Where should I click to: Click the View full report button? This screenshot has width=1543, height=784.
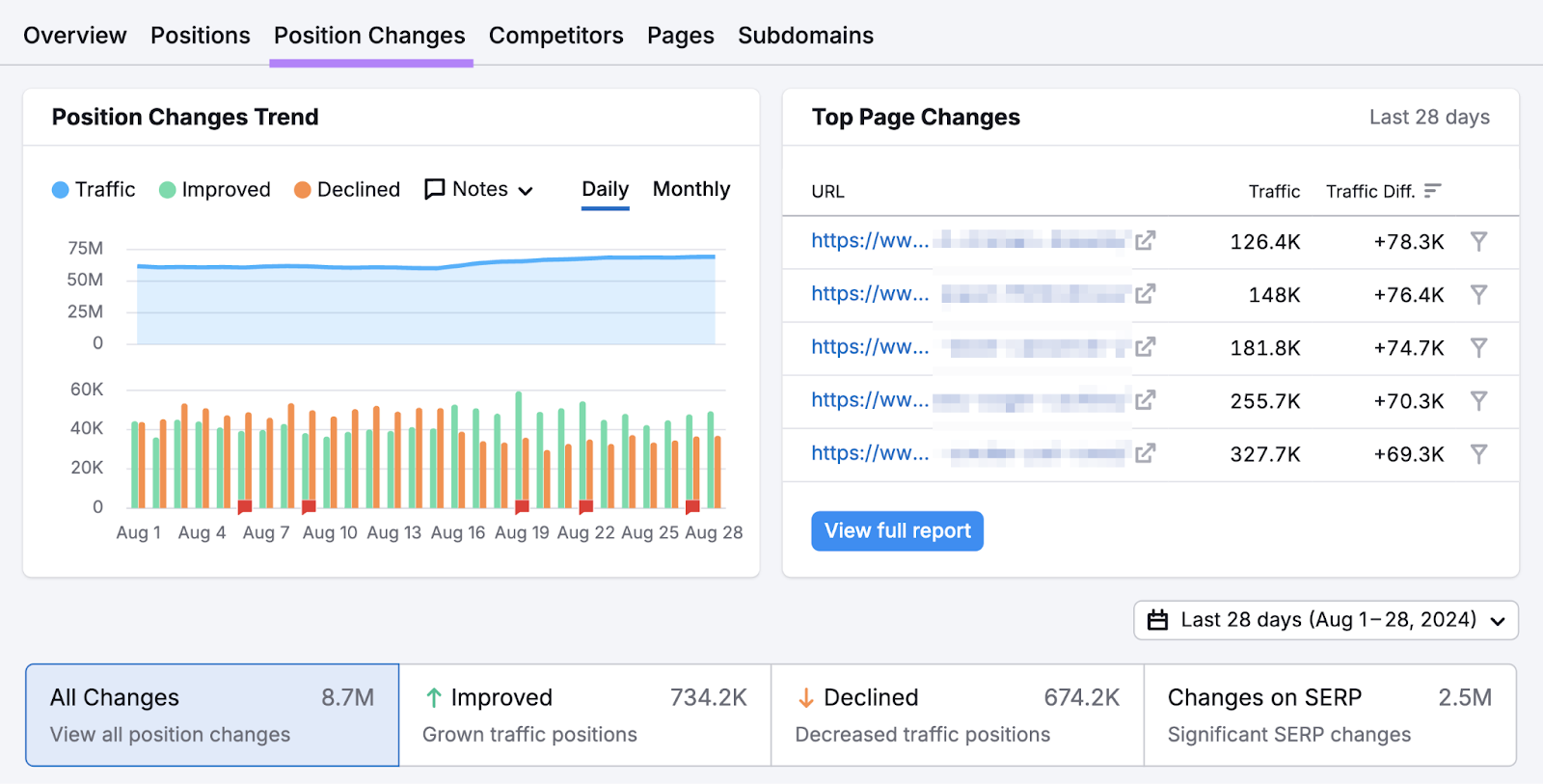click(x=897, y=531)
